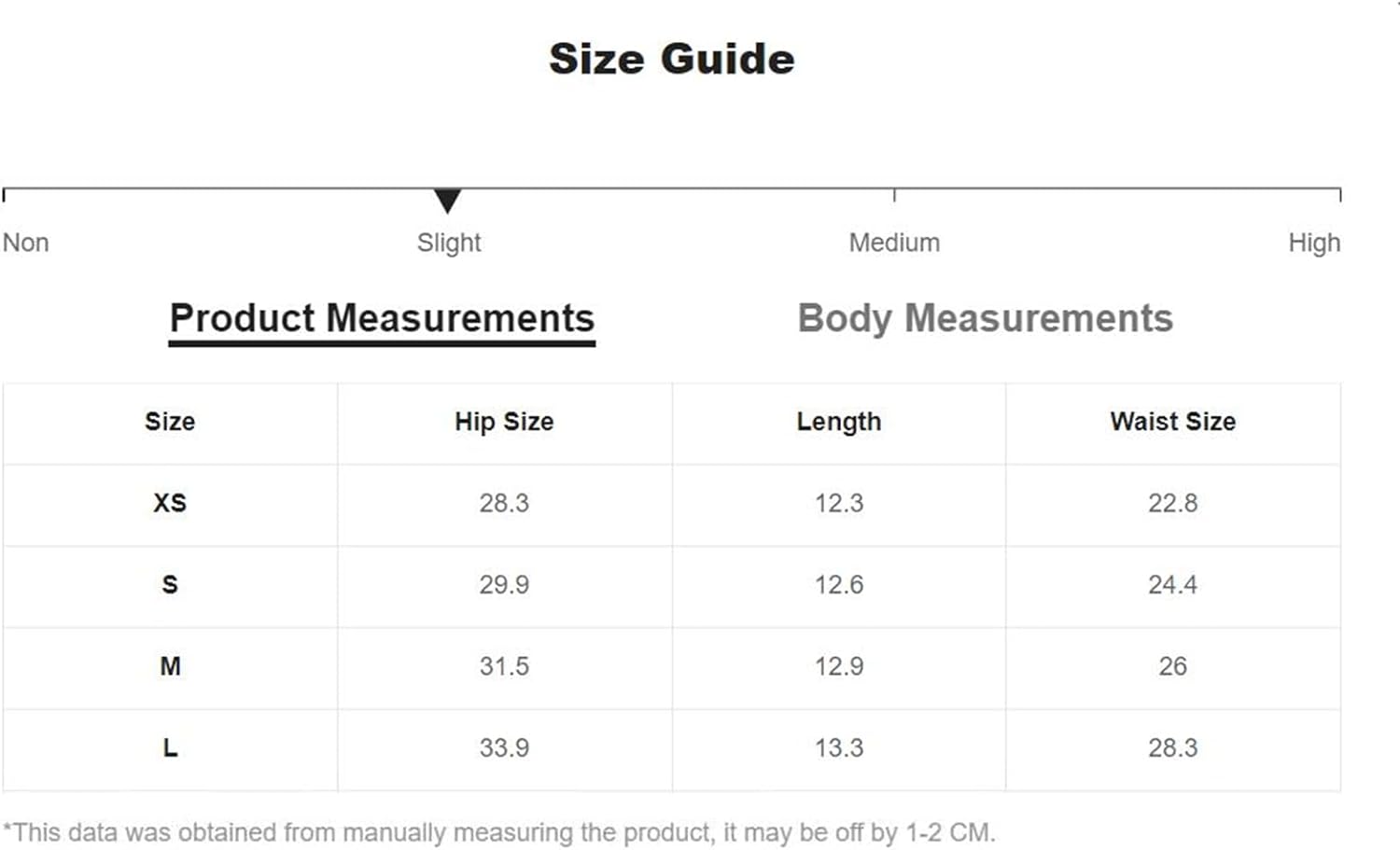Switch to the Product Measurements tab
This screenshot has width=1400, height=850.
pos(382,319)
